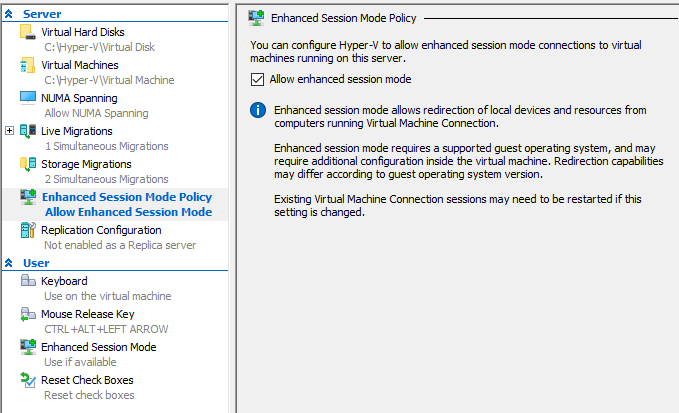Click the Live Migrations server icon
This screenshot has width=679, height=413.
click(28, 131)
